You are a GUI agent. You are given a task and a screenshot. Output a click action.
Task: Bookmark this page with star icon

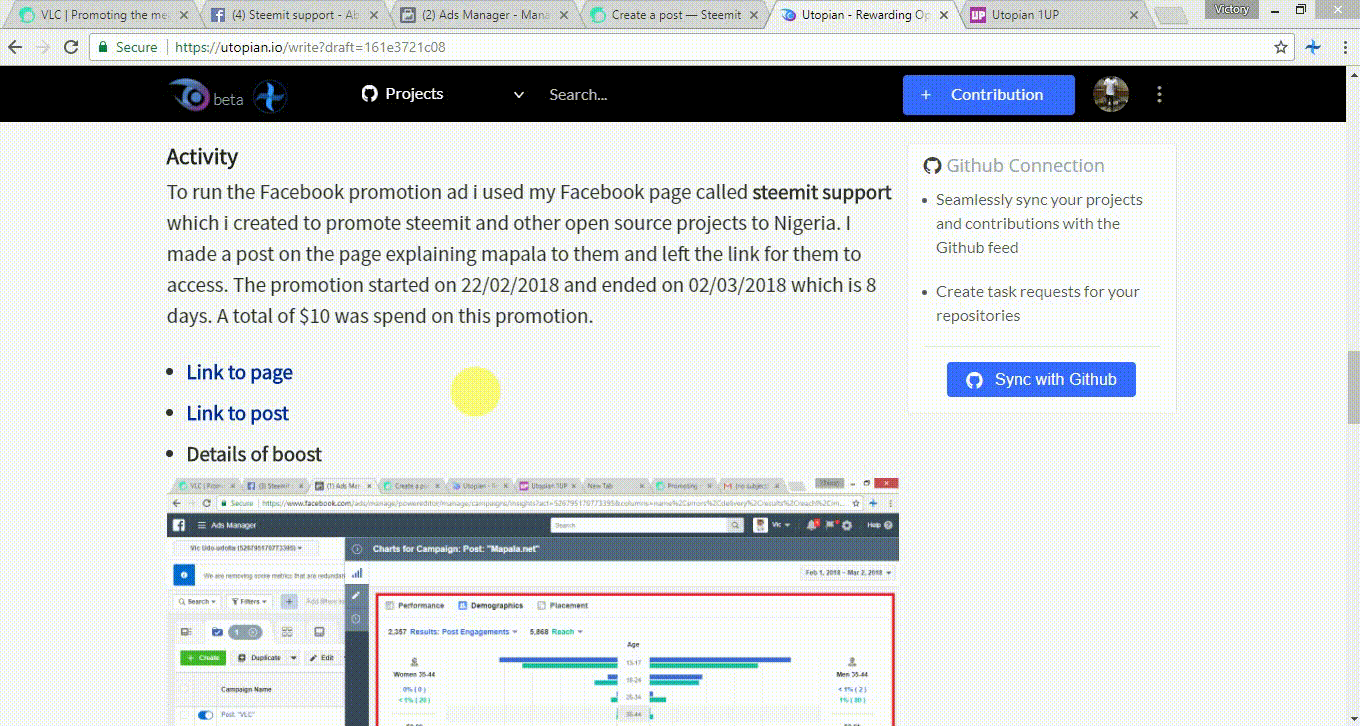click(1281, 47)
